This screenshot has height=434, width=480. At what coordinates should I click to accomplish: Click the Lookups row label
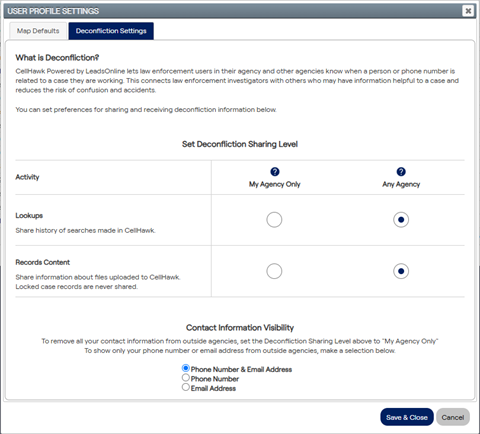pos(29,215)
